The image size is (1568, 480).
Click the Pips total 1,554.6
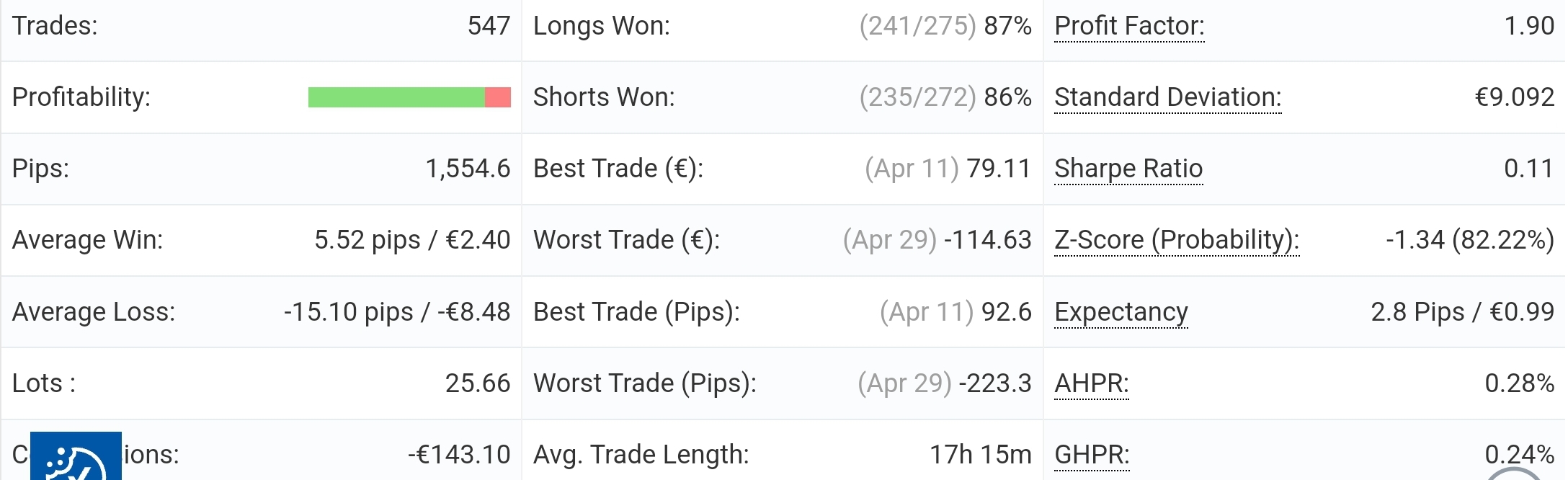(x=468, y=169)
